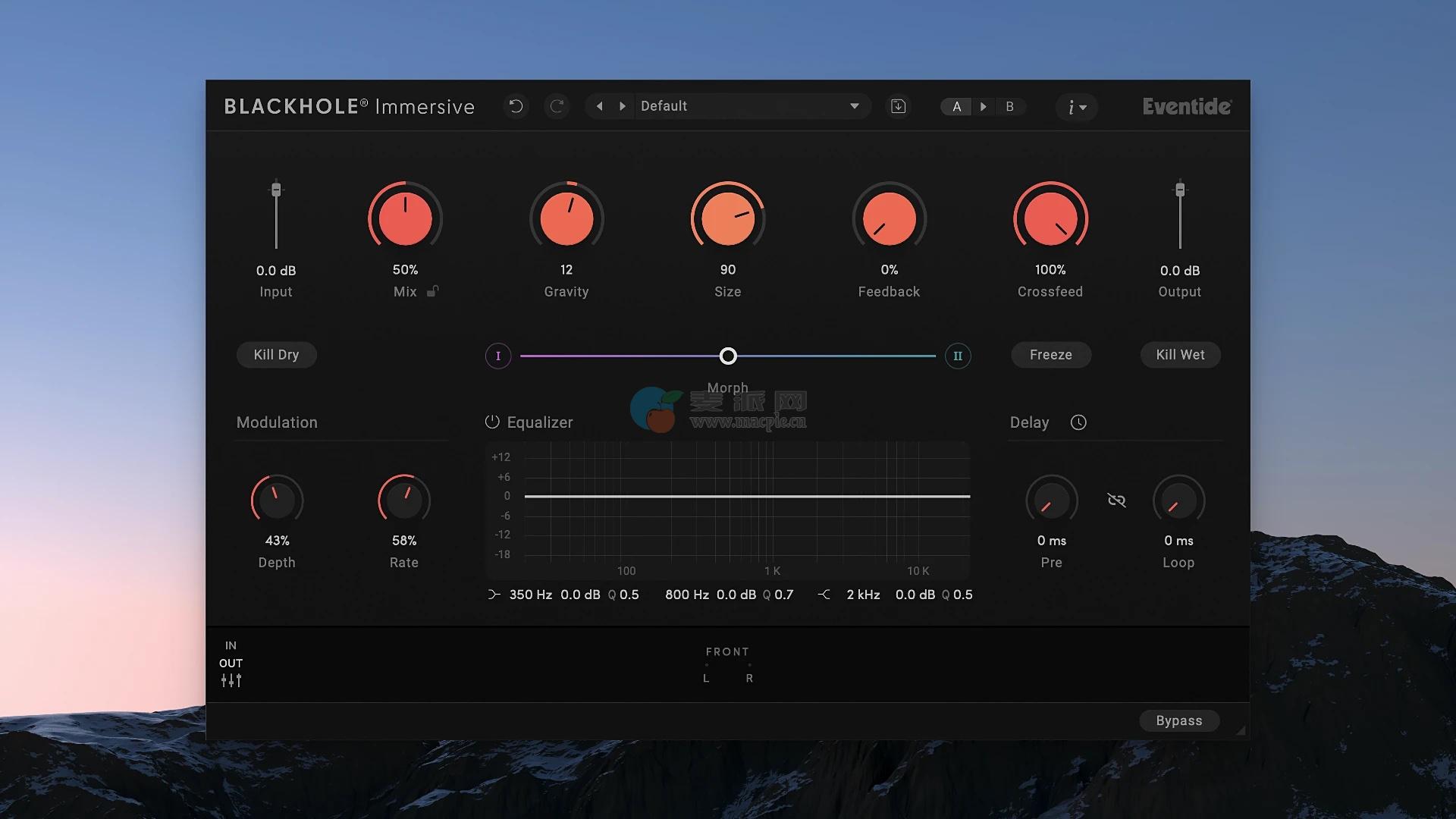Go to the next preset arrow
The height and width of the screenshot is (819, 1456).
[623, 106]
